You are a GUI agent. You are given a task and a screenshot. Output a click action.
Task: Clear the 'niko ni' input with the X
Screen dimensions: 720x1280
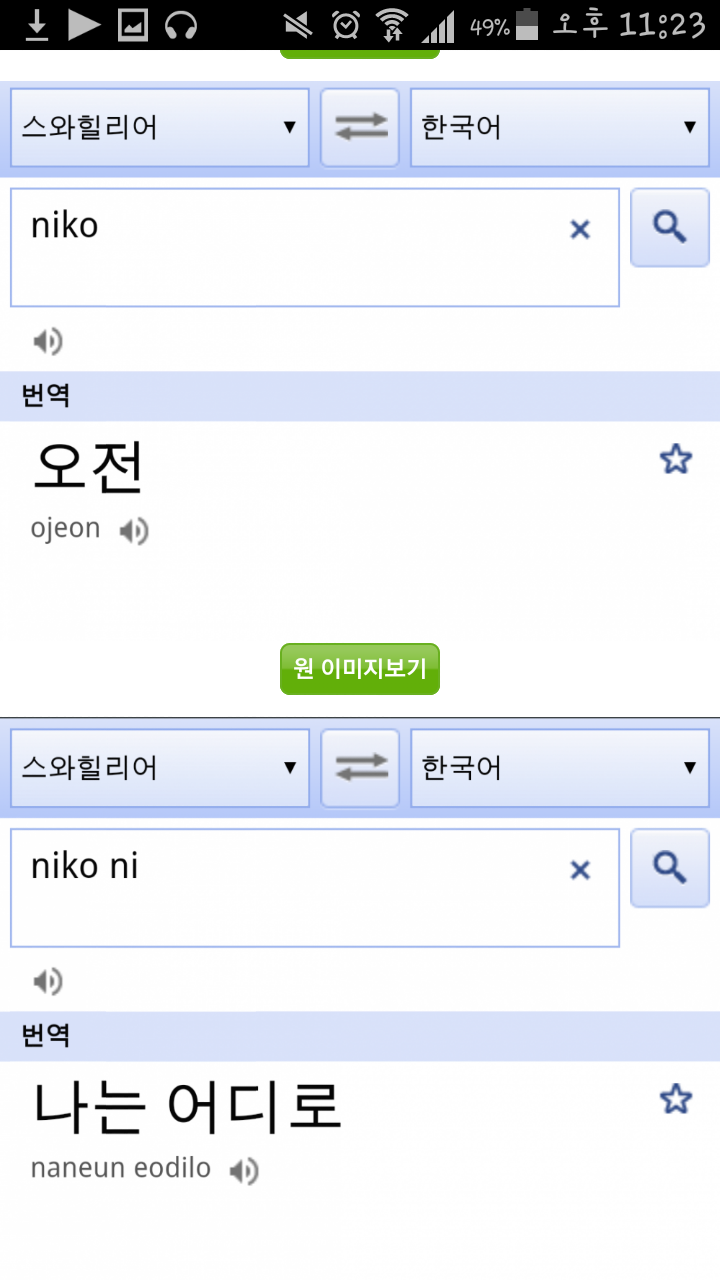tap(580, 870)
